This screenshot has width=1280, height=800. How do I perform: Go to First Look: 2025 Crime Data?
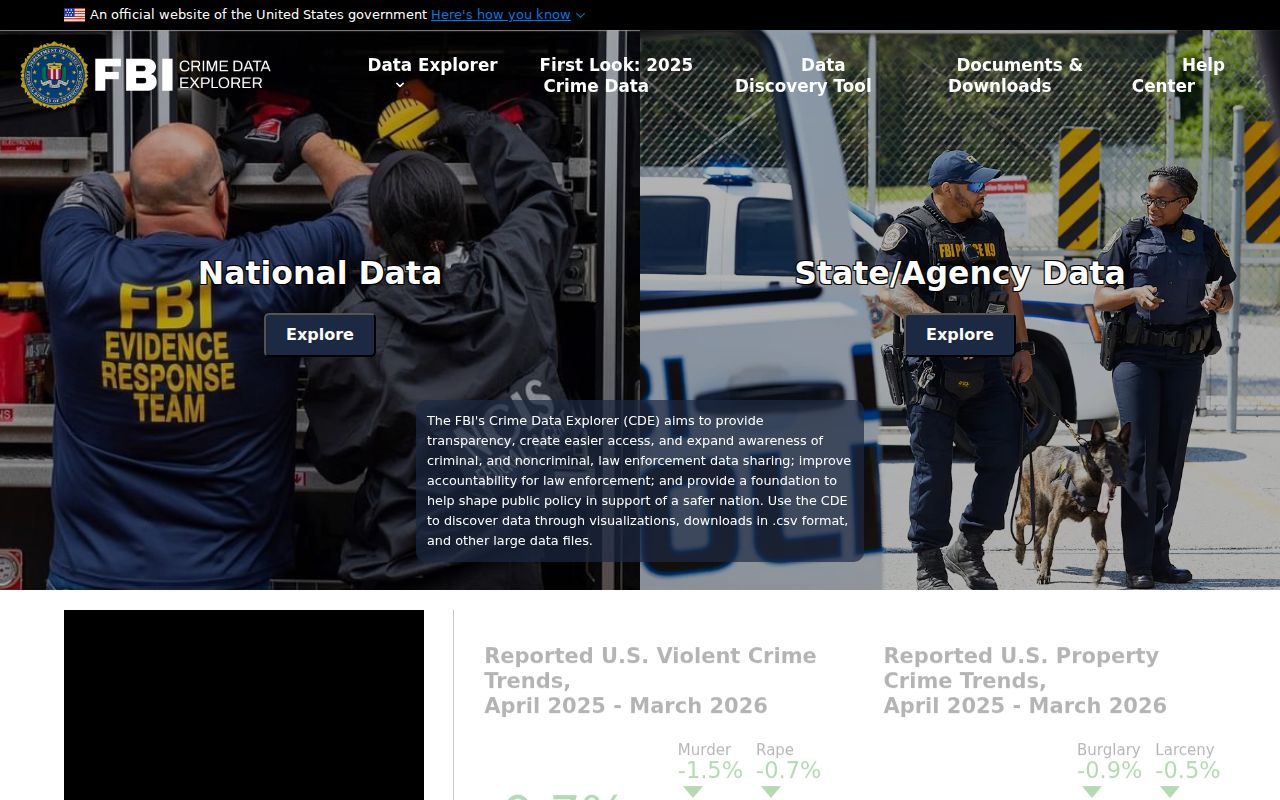click(616, 75)
